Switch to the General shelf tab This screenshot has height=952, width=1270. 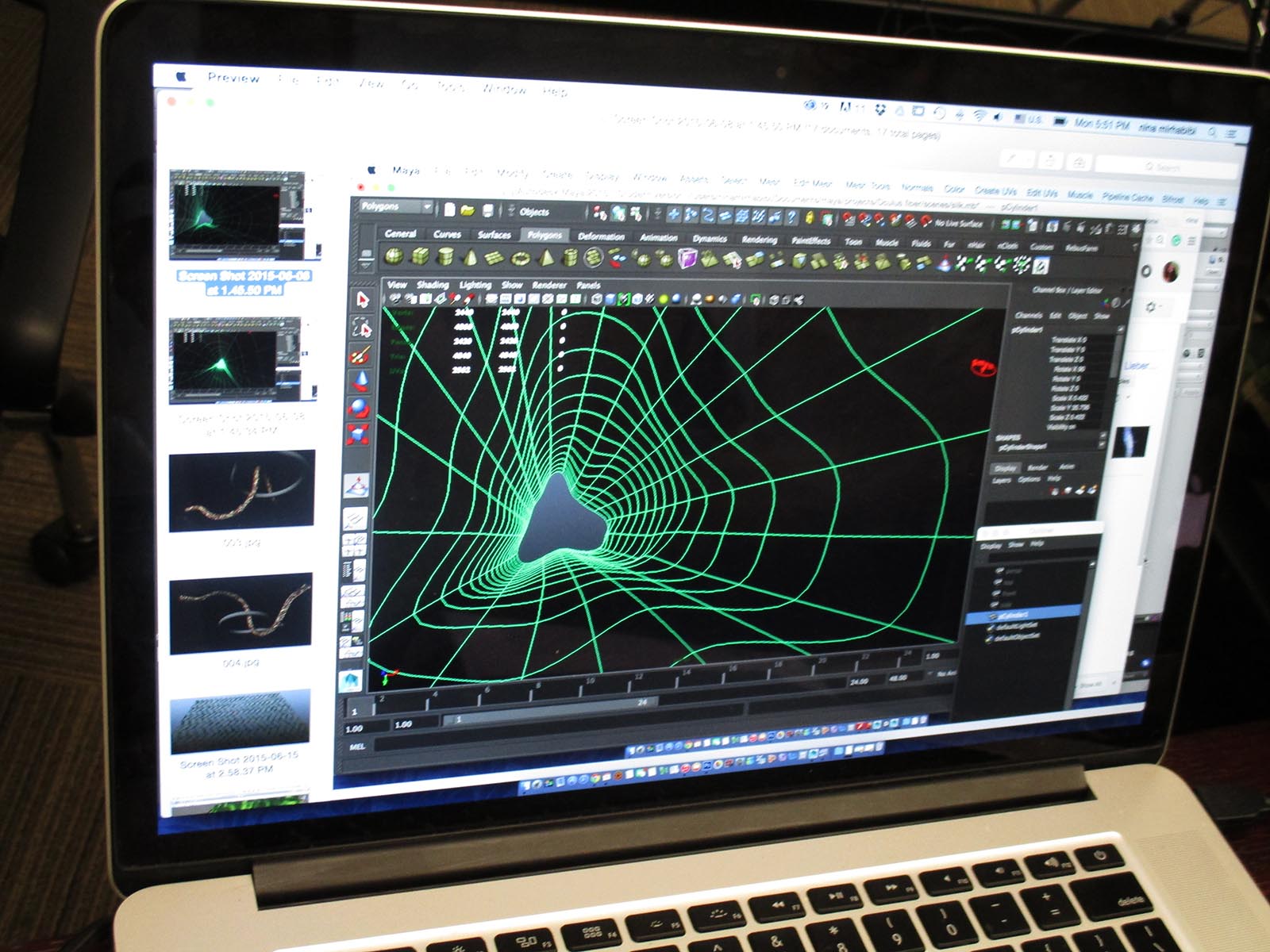(x=400, y=233)
